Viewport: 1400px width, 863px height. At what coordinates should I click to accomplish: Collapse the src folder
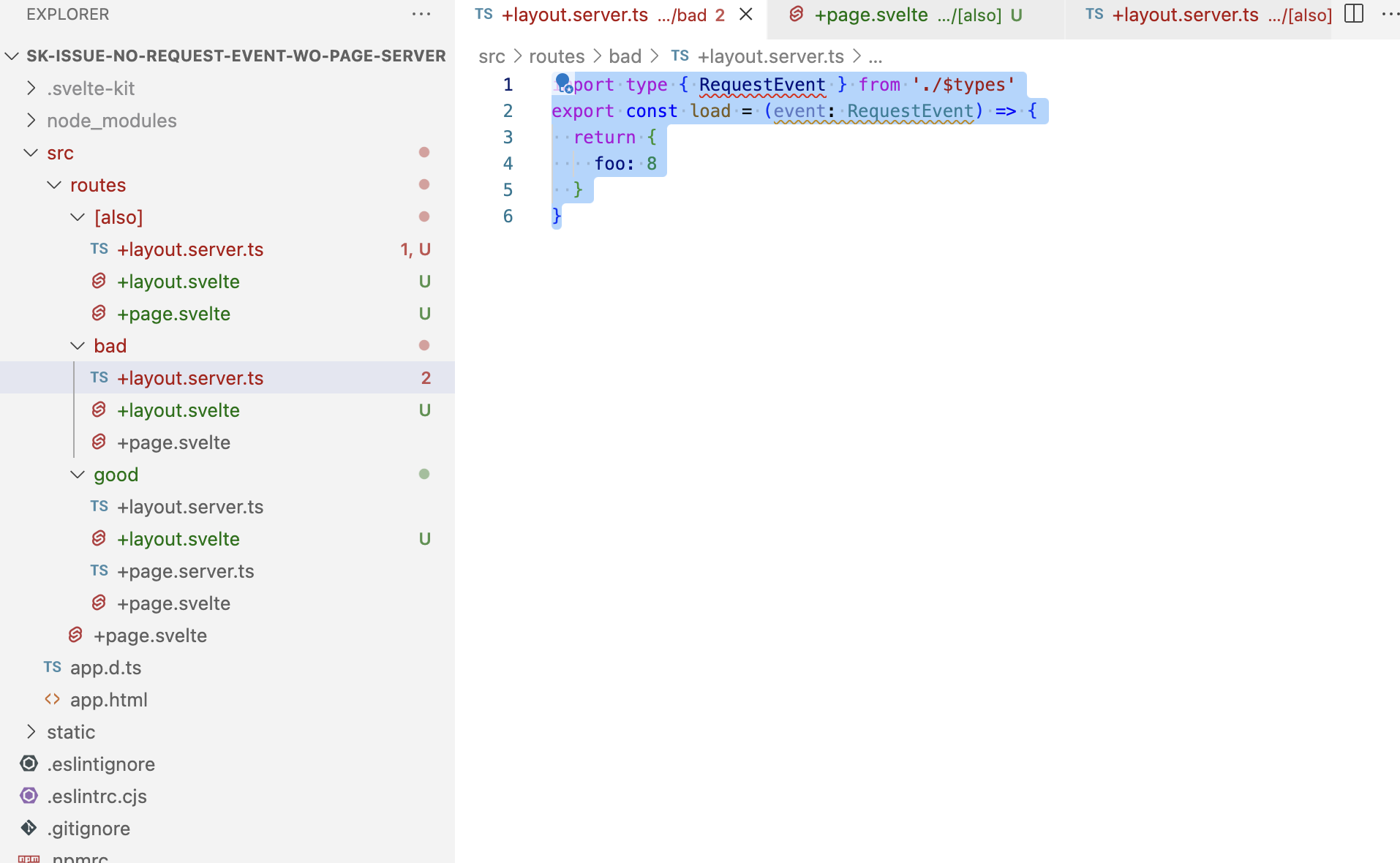[x=30, y=152]
